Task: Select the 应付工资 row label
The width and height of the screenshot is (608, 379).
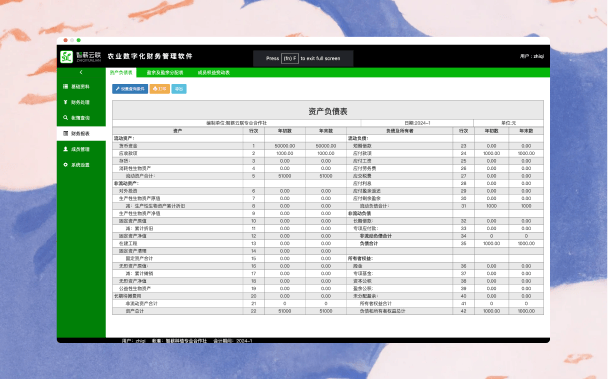Action: 362,161
